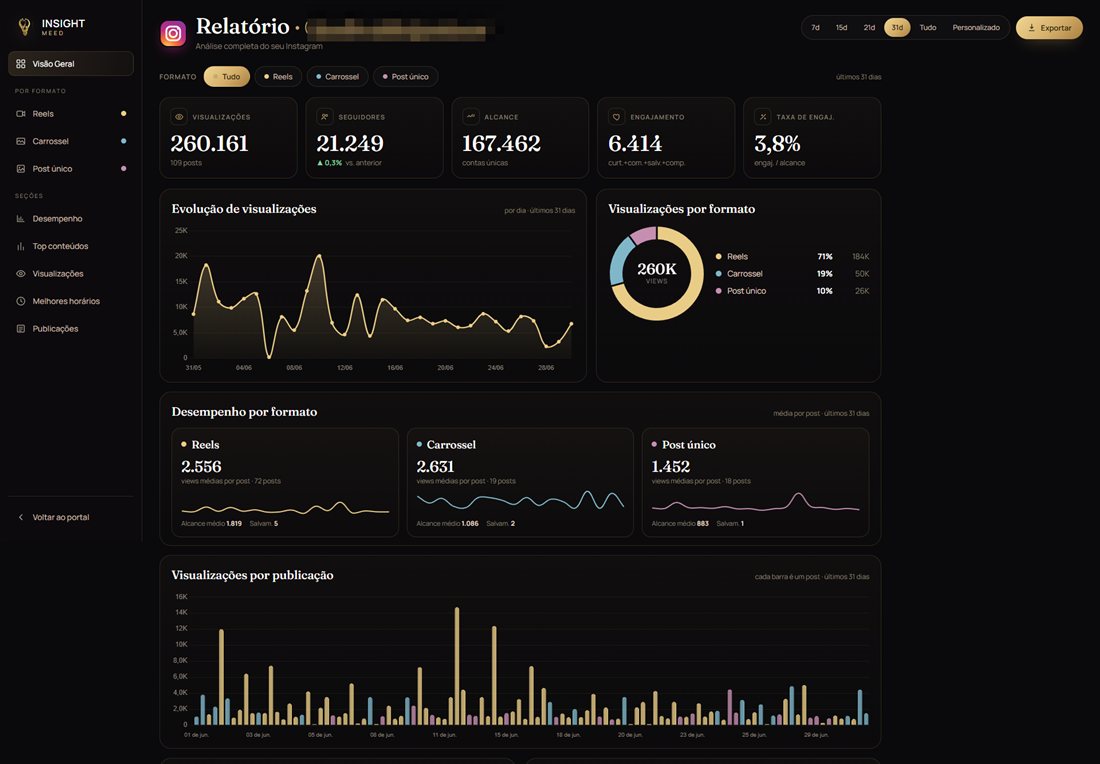Click the percent icon on Taxa de Engaj. card
The height and width of the screenshot is (764, 1100).
pyautogui.click(x=763, y=117)
